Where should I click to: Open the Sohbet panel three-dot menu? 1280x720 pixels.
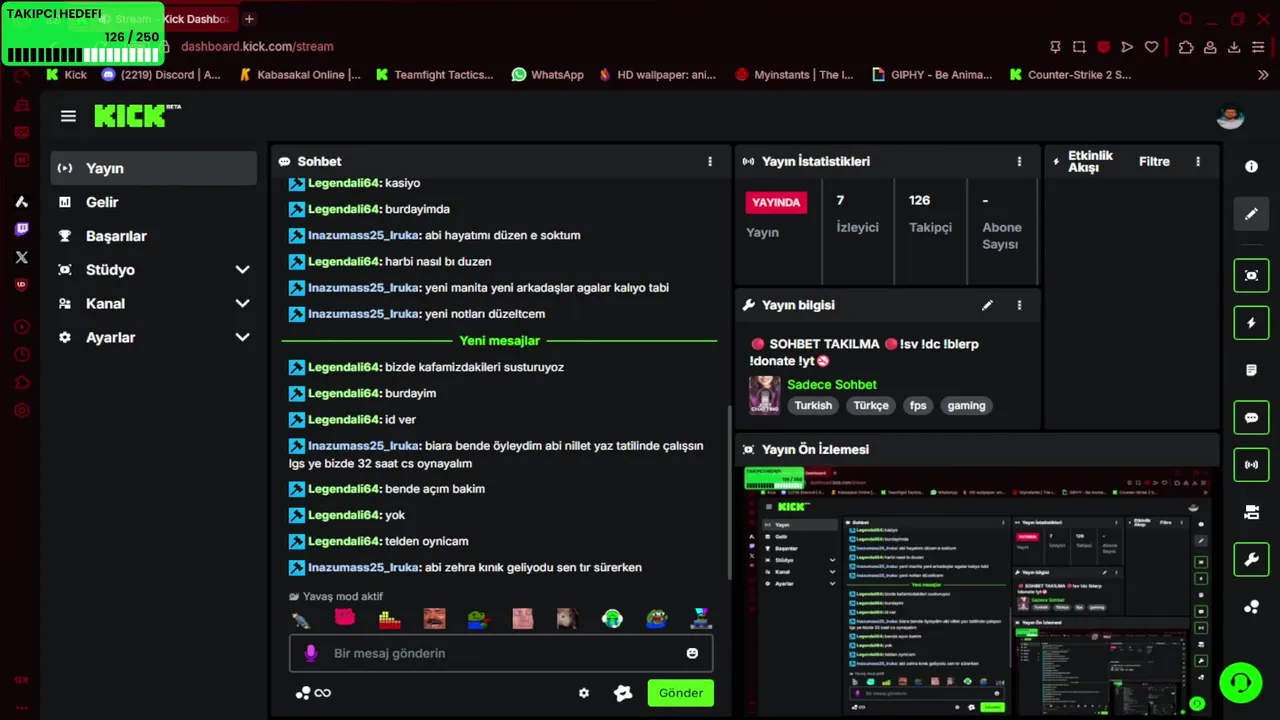(710, 161)
